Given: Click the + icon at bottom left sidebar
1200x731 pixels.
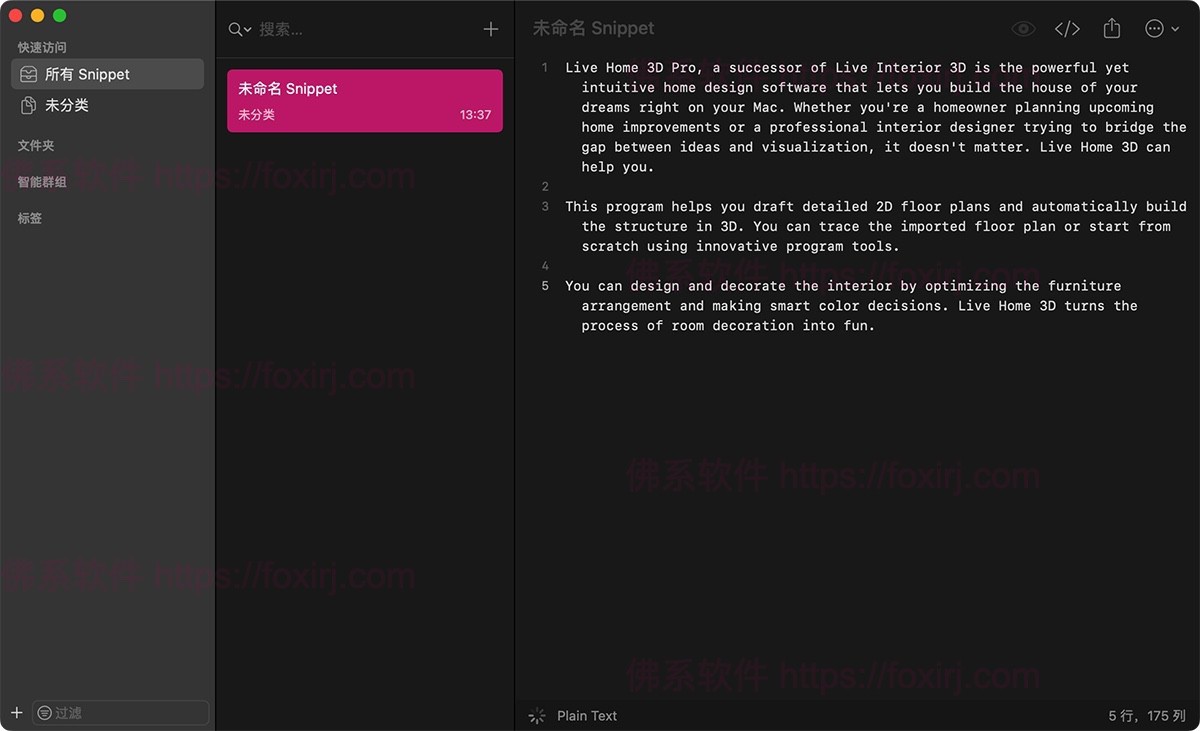Looking at the screenshot, I should click(x=17, y=712).
